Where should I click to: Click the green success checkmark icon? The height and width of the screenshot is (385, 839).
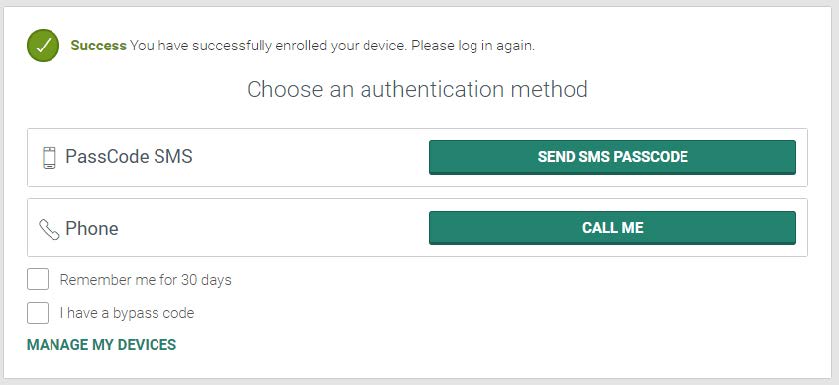coord(43,45)
